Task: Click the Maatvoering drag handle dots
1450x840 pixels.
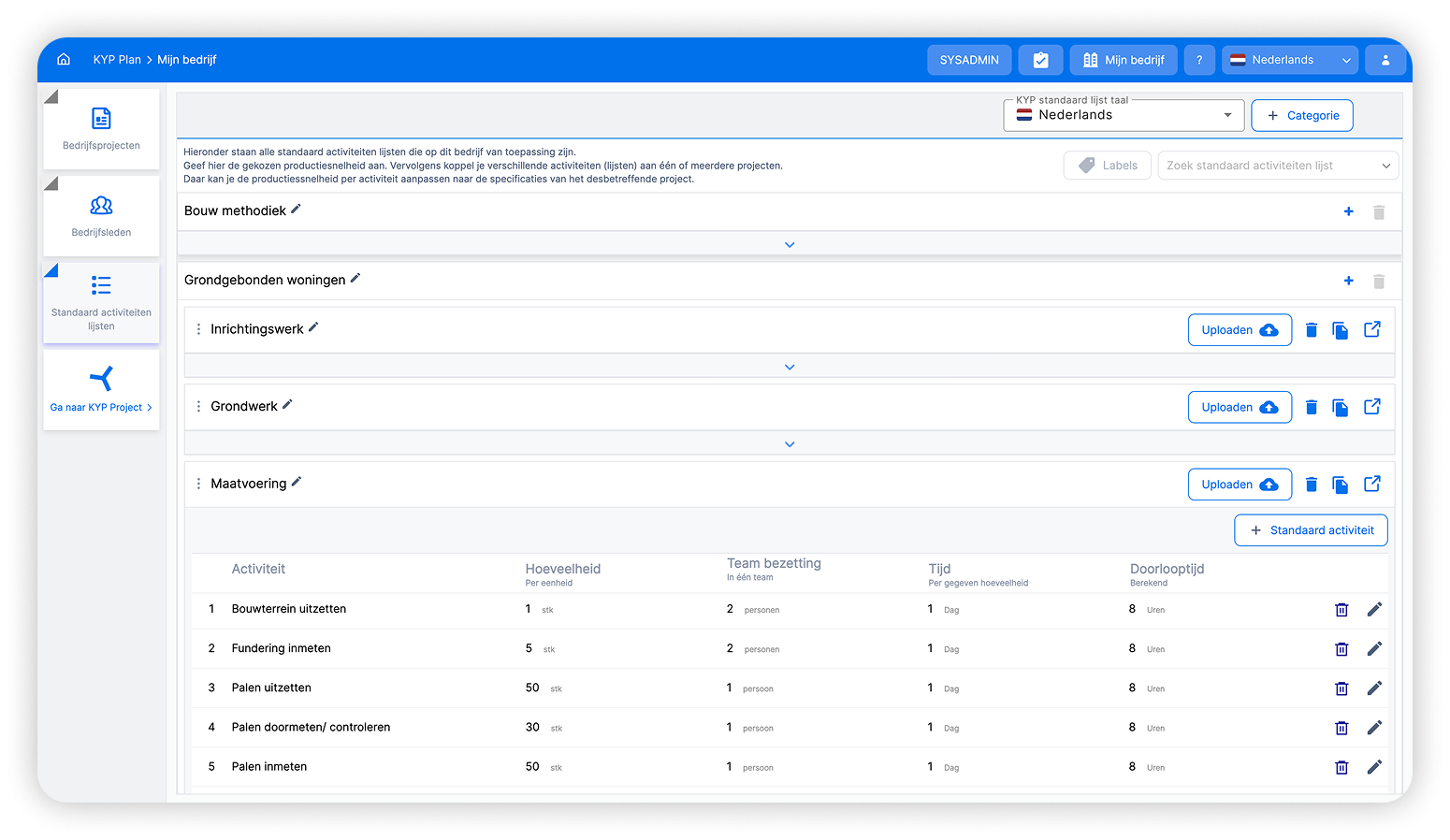Action: point(198,484)
